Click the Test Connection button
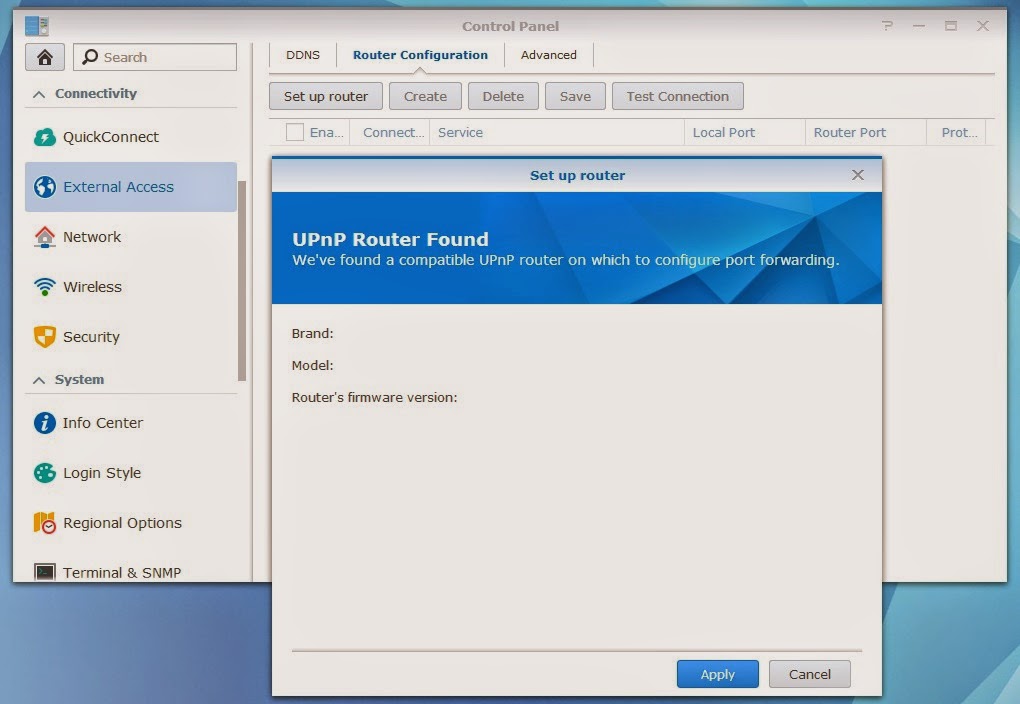 (677, 96)
